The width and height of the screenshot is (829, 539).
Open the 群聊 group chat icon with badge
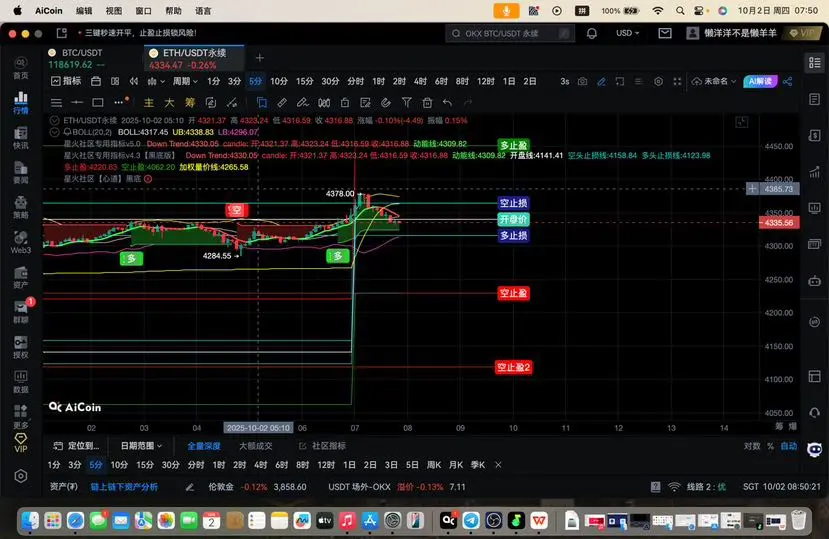coord(21,312)
